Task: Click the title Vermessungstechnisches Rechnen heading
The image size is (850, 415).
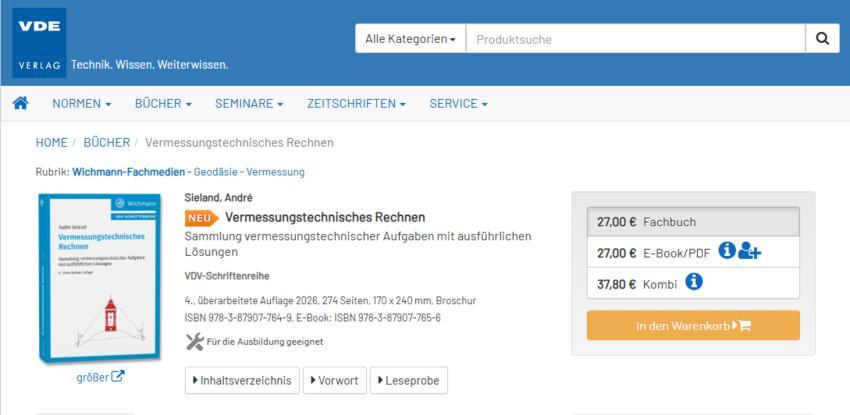Action: click(325, 217)
